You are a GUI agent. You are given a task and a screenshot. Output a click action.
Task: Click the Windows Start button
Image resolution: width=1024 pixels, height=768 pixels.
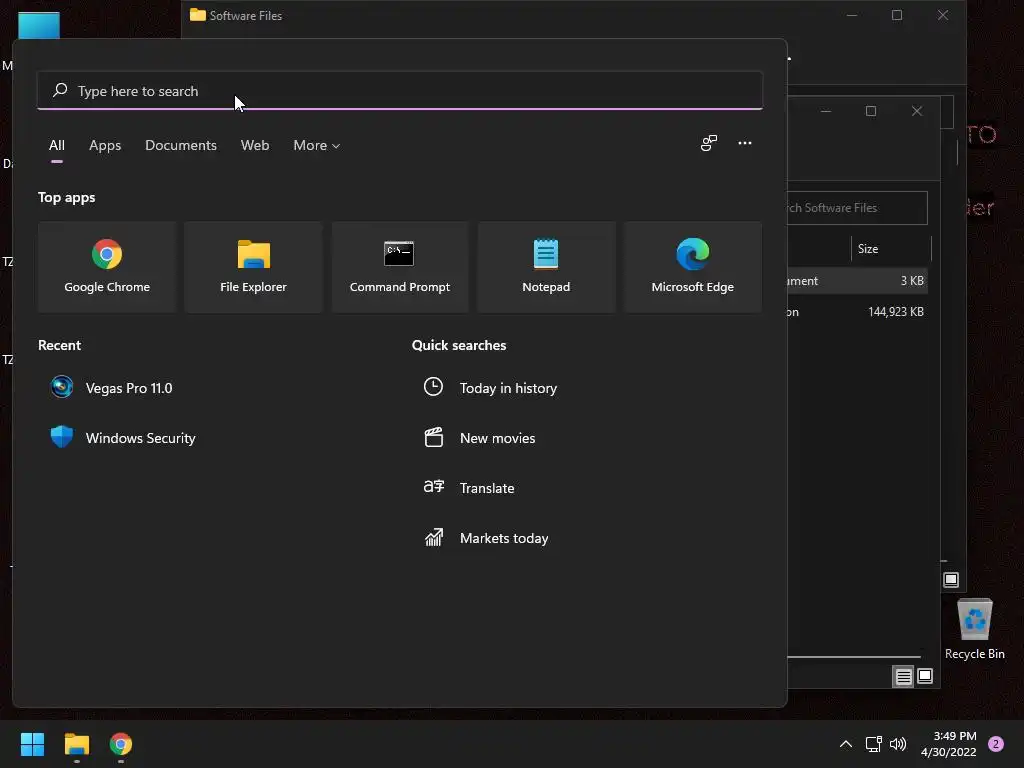tap(32, 744)
